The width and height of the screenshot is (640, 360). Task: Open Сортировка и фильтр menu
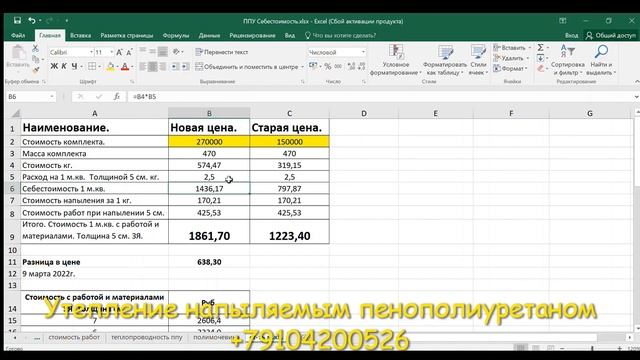pos(567,60)
